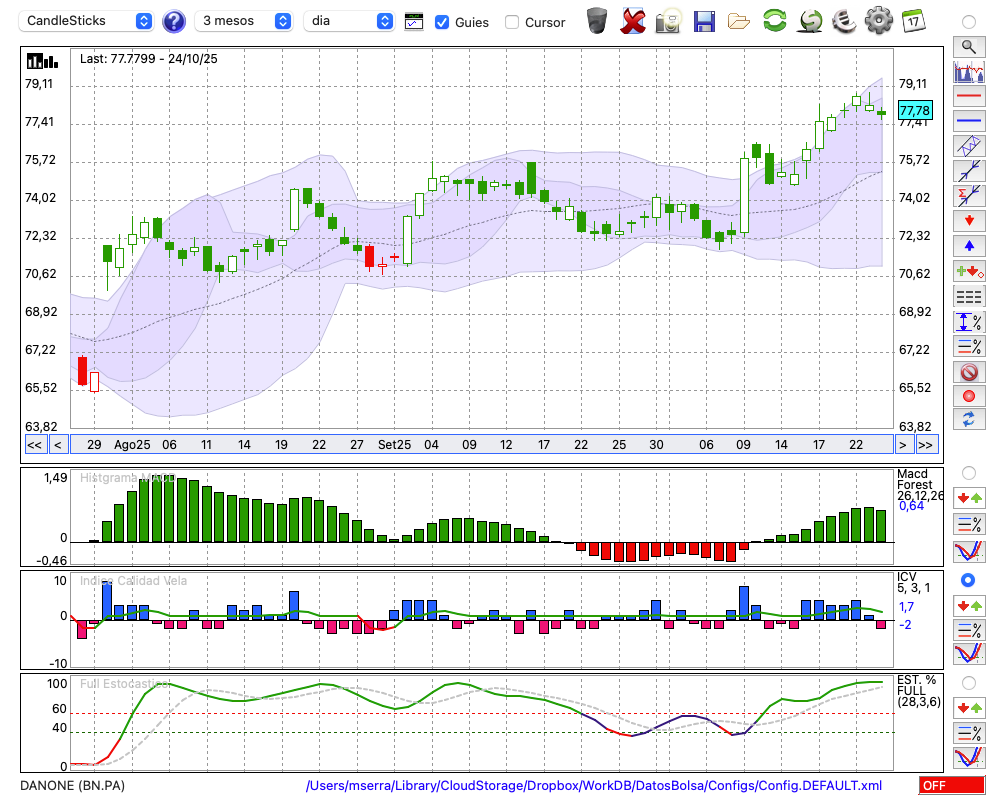Click the blue floppy disk save icon
Viewport: 1000px width, 800px height.
click(704, 20)
